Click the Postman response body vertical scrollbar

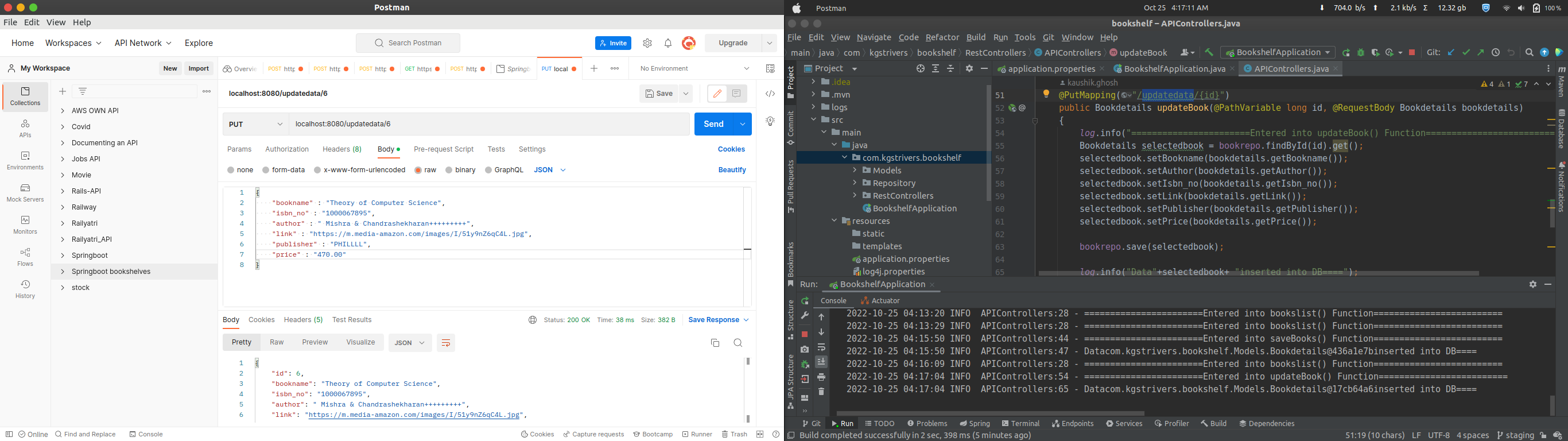[748, 390]
